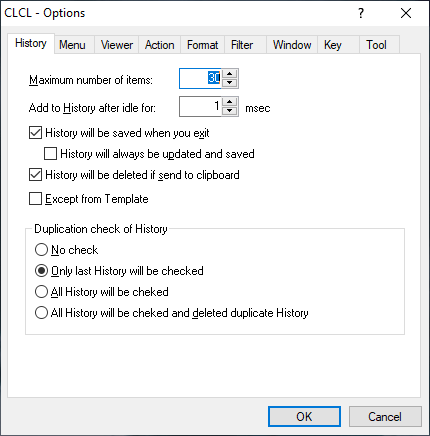This screenshot has width=430, height=436.
Task: Open the Key tab
Action: click(x=333, y=45)
